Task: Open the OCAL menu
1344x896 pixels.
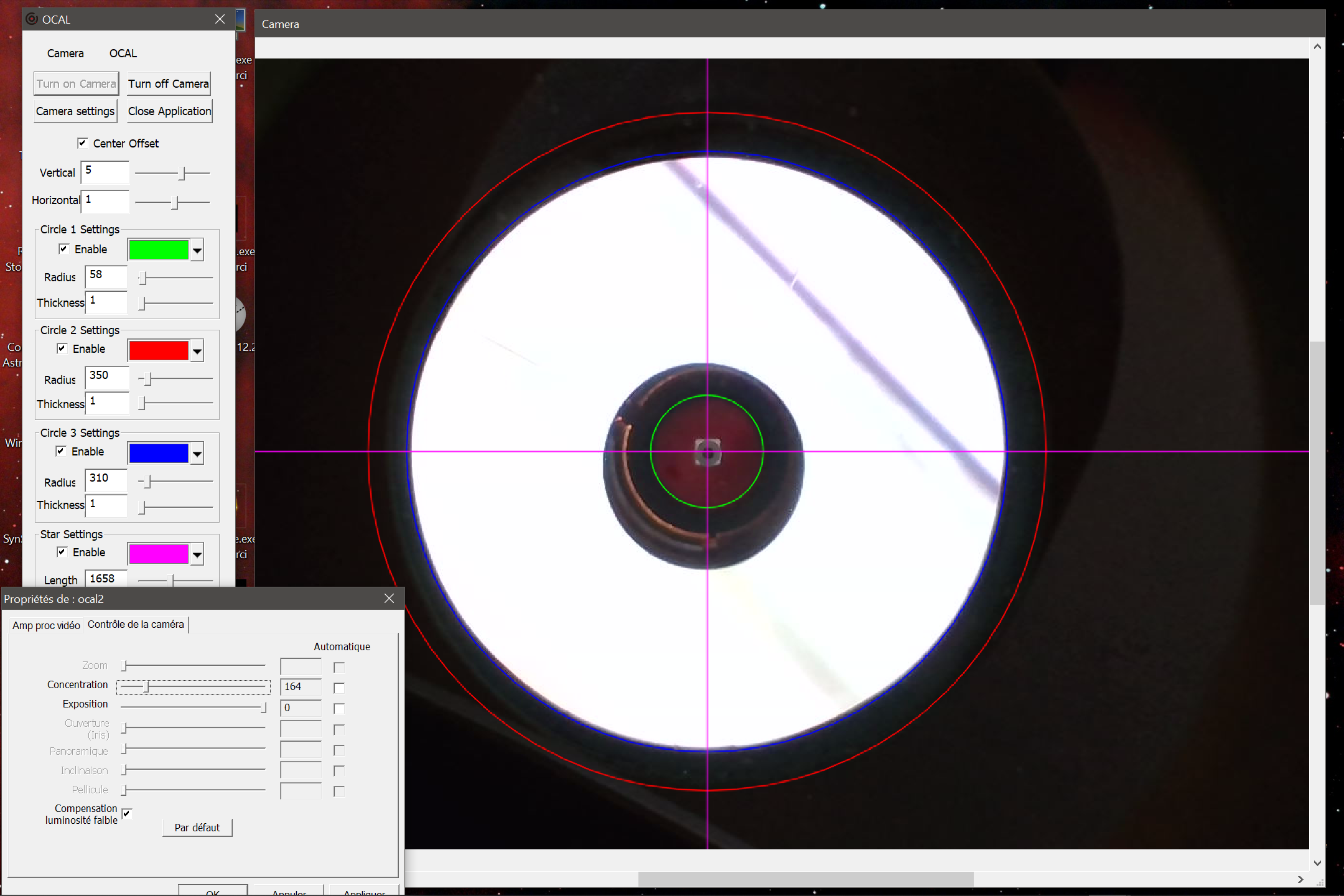Action: pyautogui.click(x=123, y=54)
